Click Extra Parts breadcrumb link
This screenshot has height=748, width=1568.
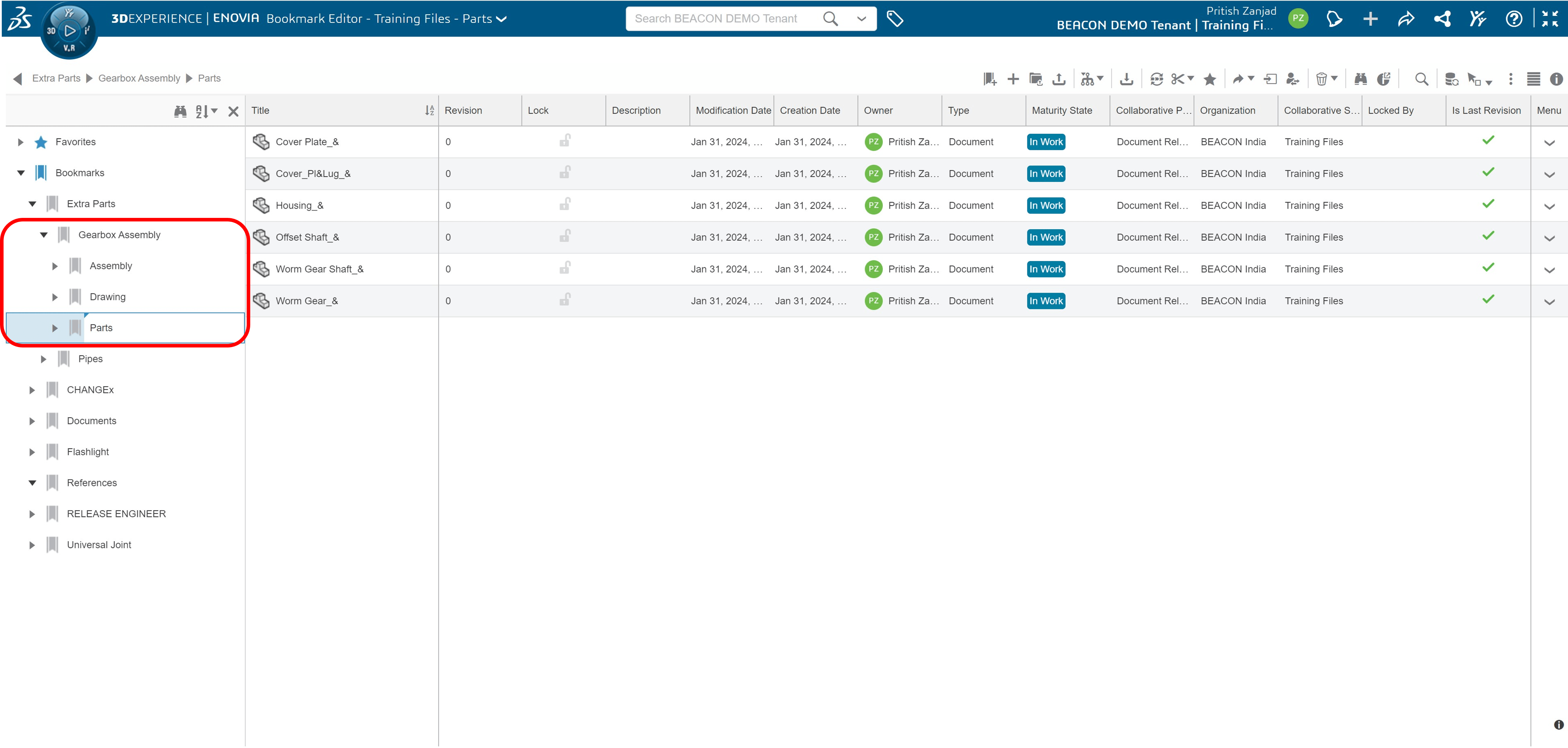point(56,79)
